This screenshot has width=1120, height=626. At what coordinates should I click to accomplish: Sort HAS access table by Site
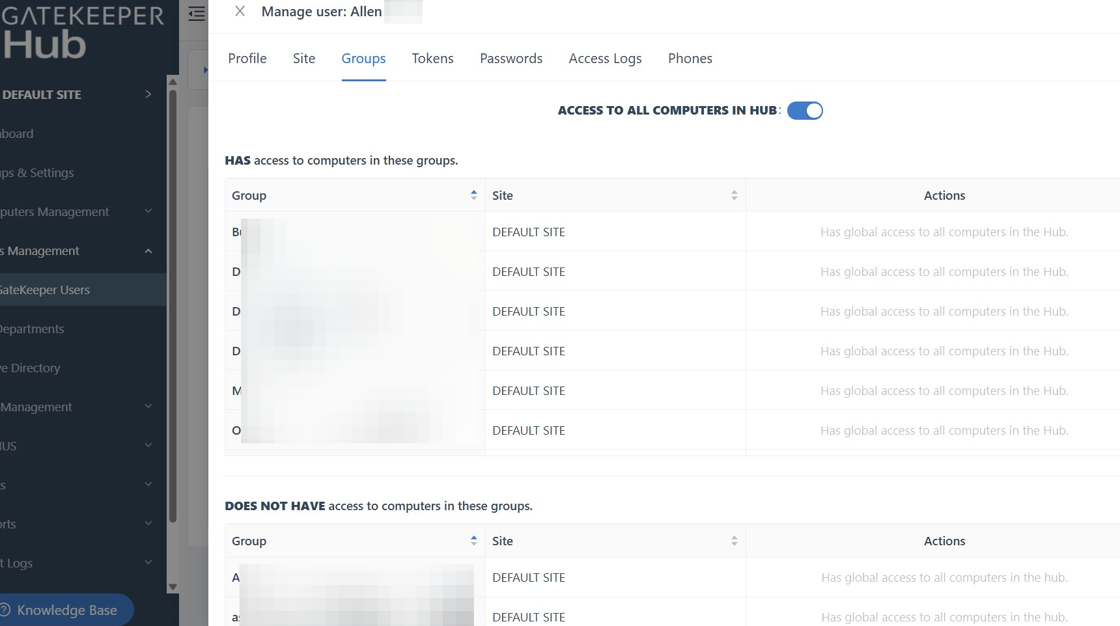(x=734, y=195)
